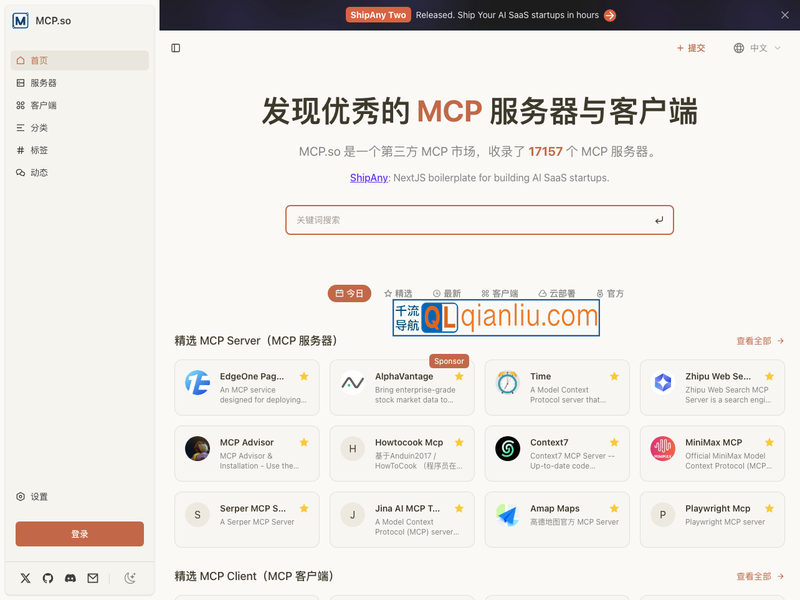Click the email icon in the footer
The height and width of the screenshot is (600, 800).
[x=93, y=578]
